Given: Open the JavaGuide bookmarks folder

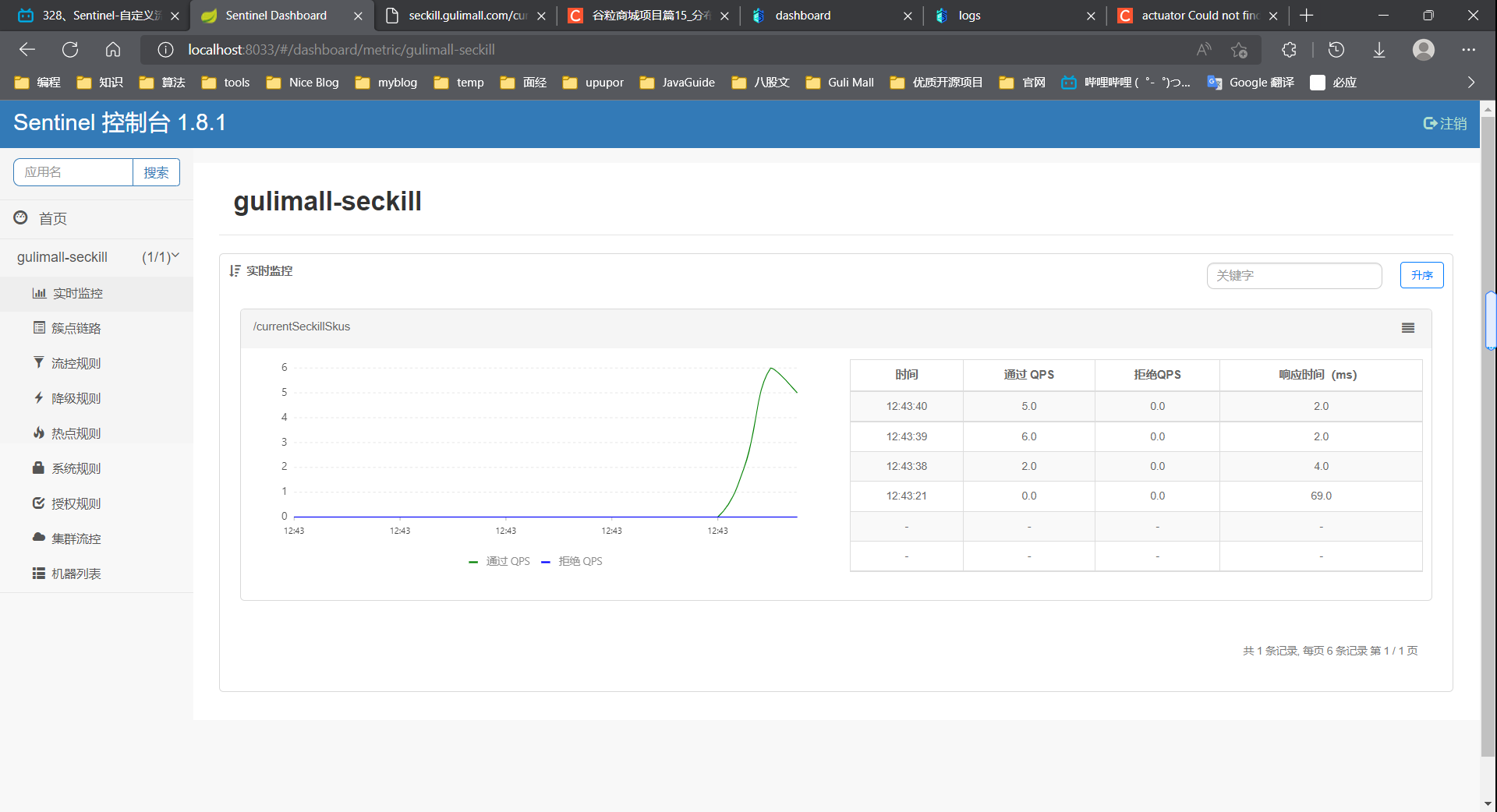Looking at the screenshot, I should coord(677,83).
